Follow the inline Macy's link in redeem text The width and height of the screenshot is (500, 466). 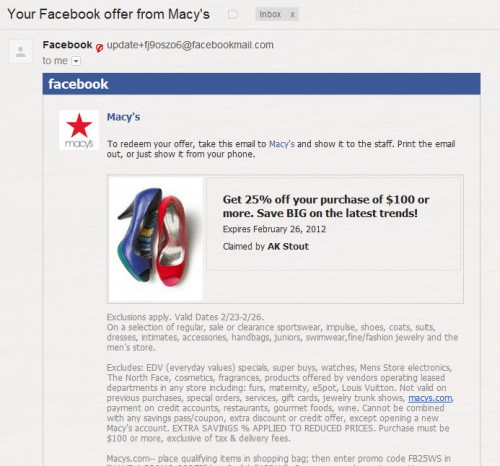click(x=282, y=144)
